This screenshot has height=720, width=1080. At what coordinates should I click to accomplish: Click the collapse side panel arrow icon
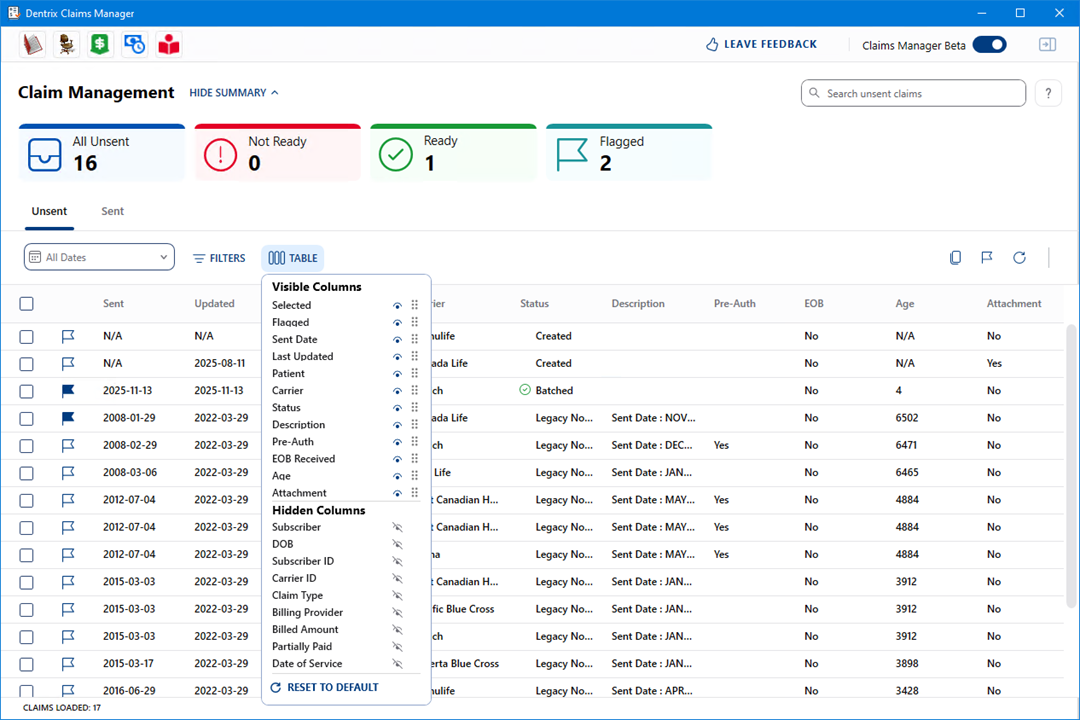coord(1047,44)
